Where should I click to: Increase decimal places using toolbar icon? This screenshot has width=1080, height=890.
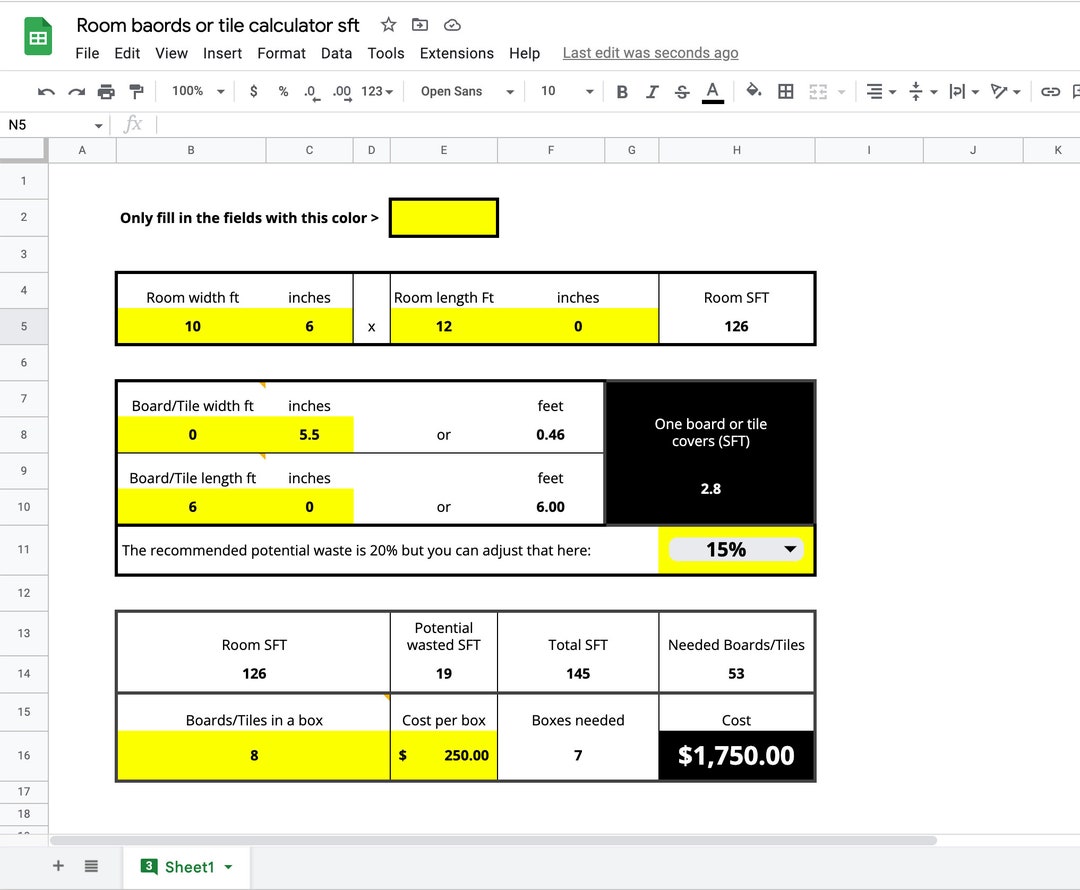[341, 91]
